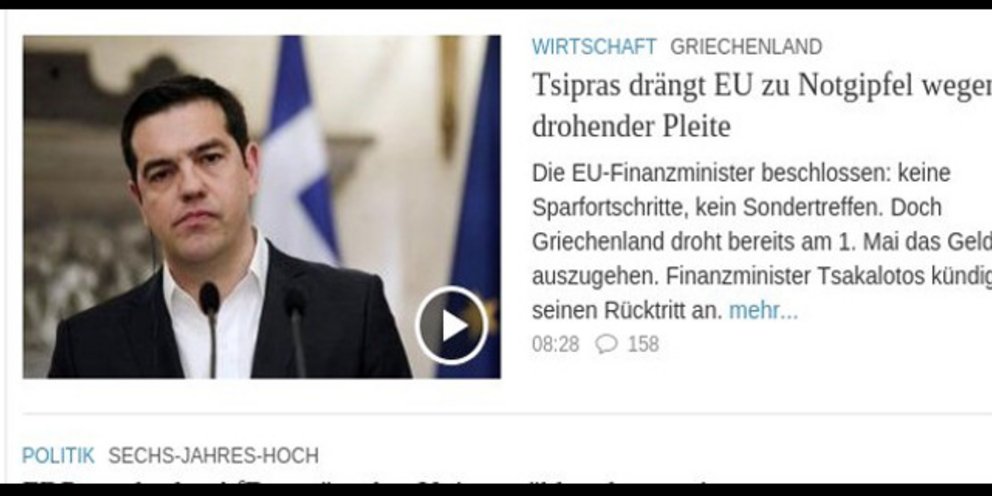Open the 158 comments count
This screenshot has height=496, width=992.
pos(643,344)
